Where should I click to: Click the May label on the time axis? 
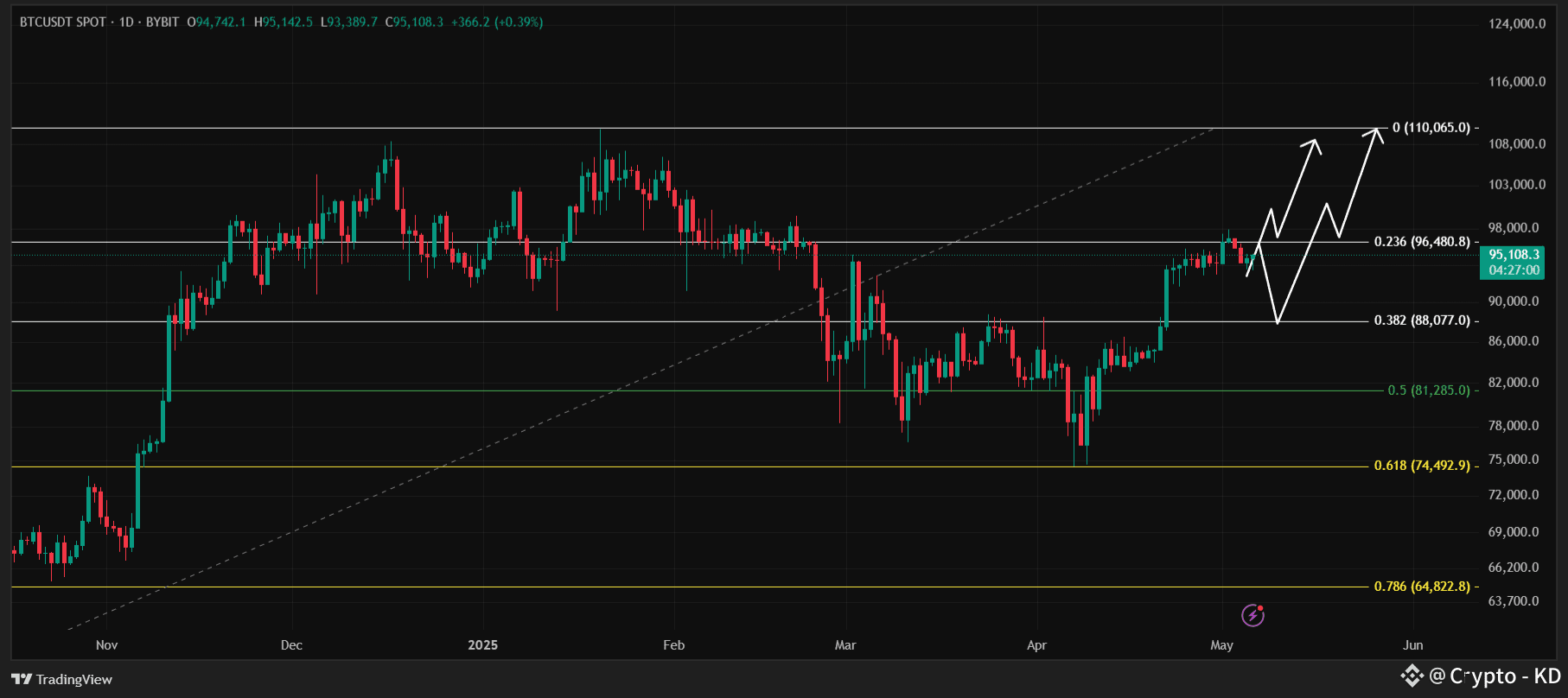(1221, 645)
